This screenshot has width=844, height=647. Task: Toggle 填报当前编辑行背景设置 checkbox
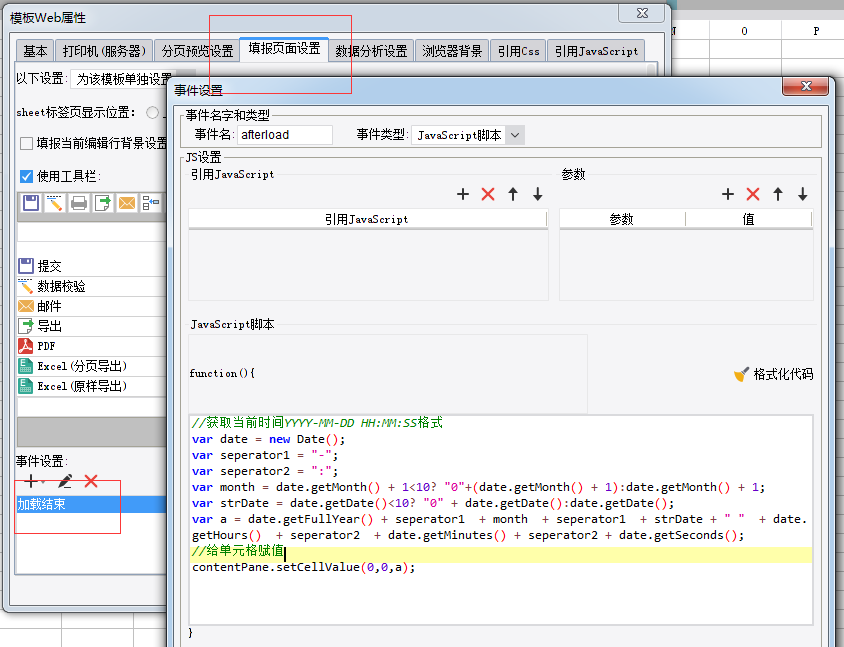(26, 143)
